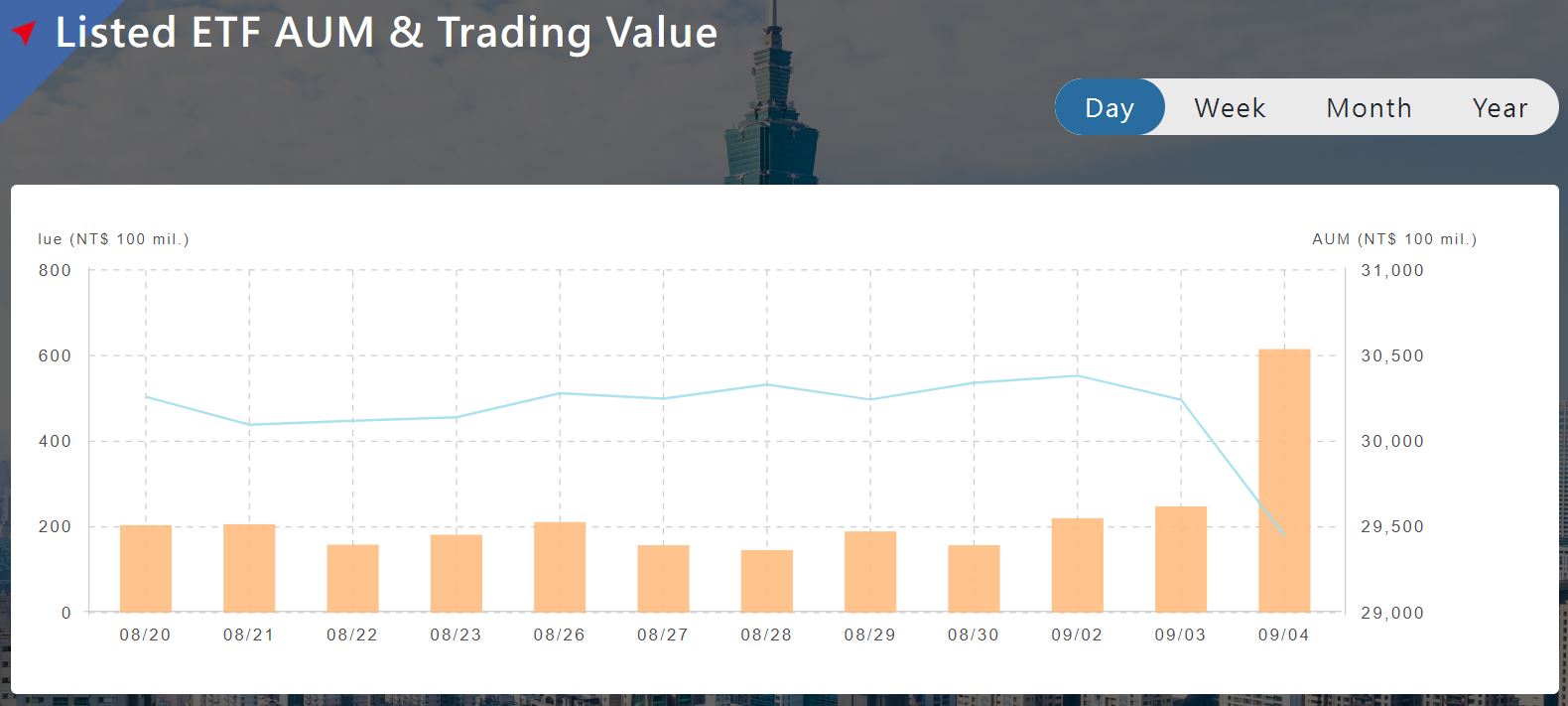Image resolution: width=1568 pixels, height=706 pixels.
Task: Click the AUM line's lowest point at 09/04
Action: (x=1284, y=535)
